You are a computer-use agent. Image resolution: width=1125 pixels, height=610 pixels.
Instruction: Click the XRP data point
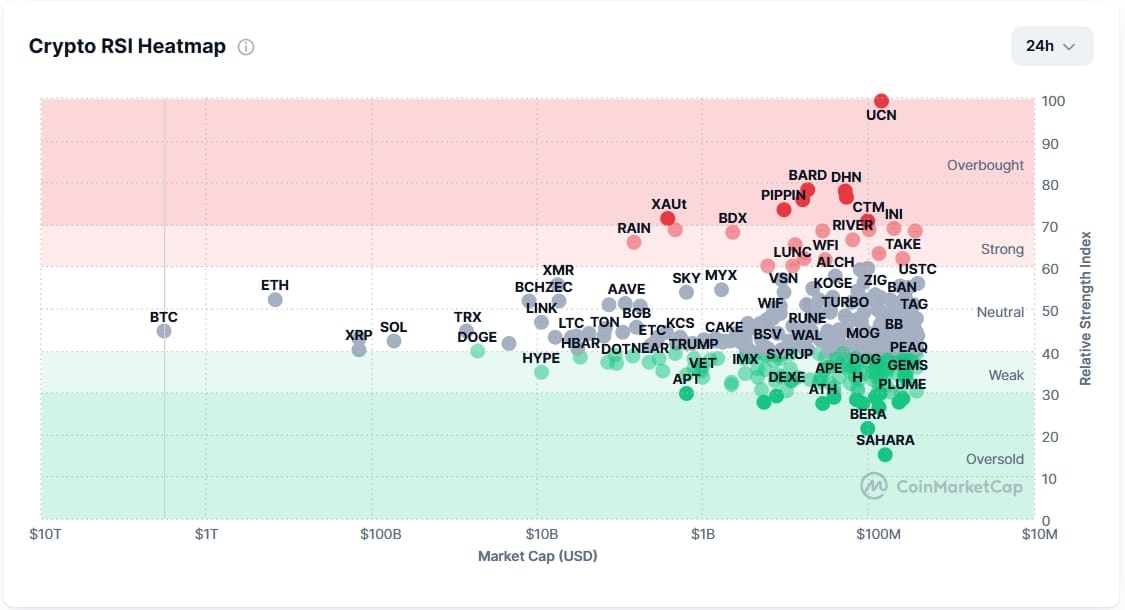coord(359,348)
